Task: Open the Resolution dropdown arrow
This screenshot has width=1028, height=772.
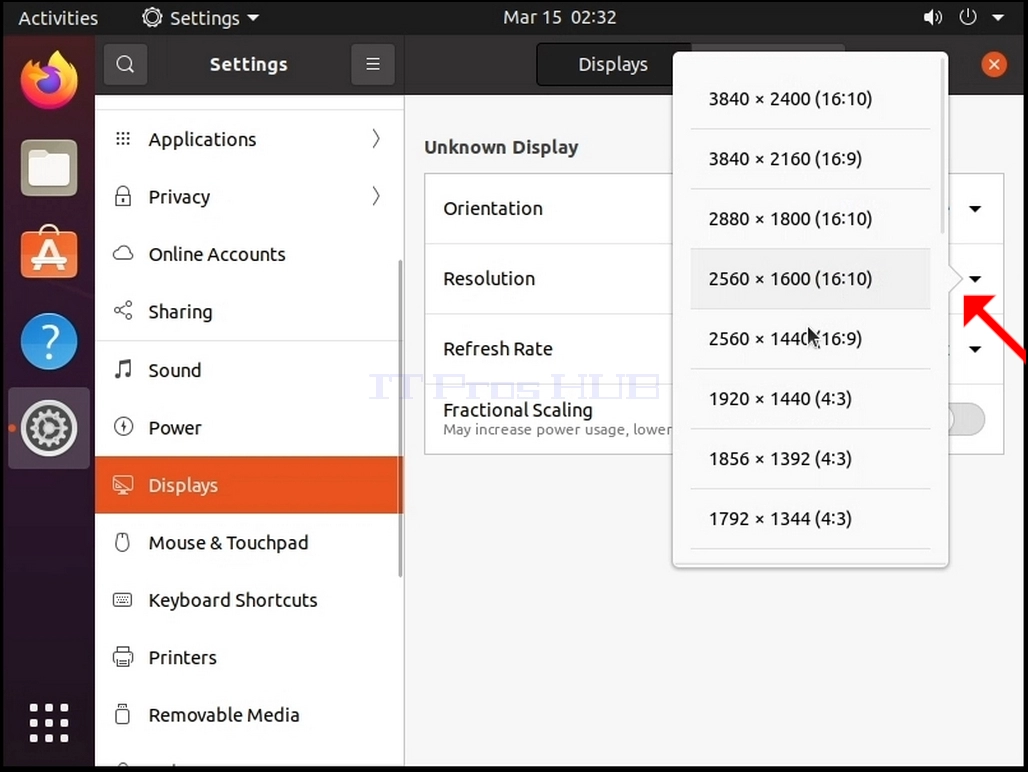Action: click(975, 279)
